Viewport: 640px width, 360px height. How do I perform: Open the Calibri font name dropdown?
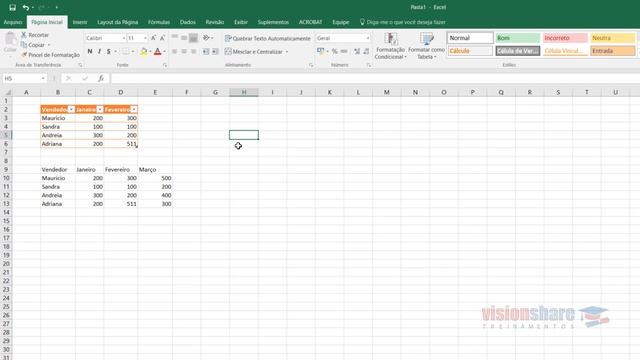click(123, 38)
